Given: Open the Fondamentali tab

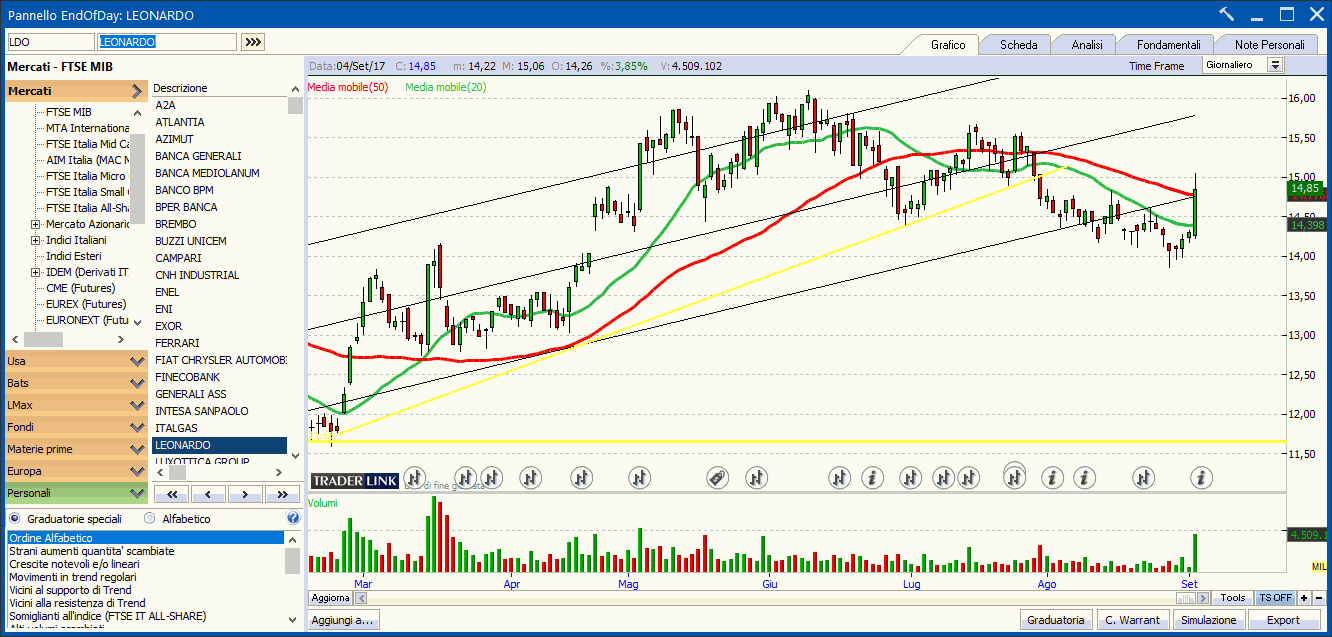Looking at the screenshot, I should (1168, 45).
